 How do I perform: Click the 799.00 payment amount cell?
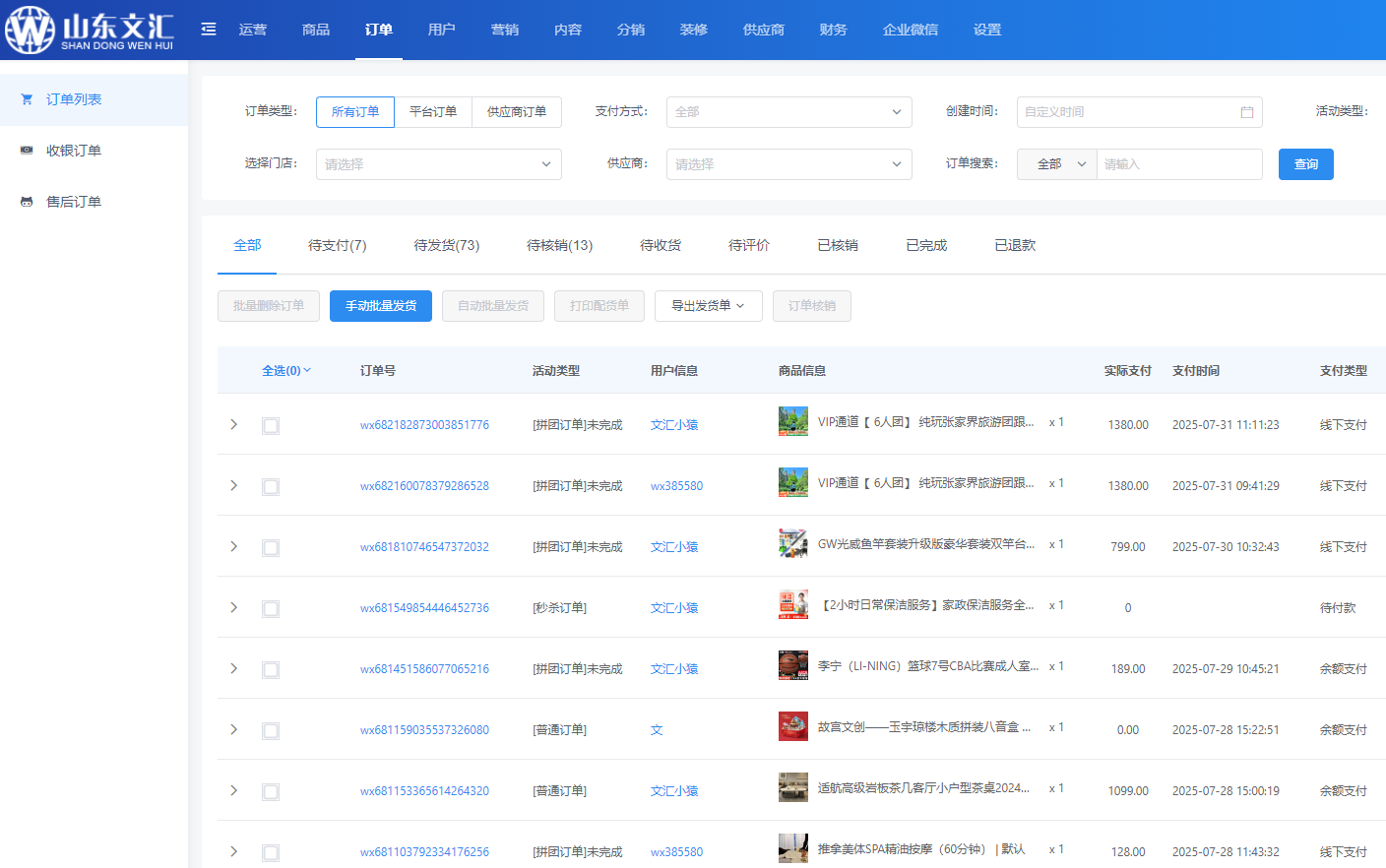point(1128,547)
